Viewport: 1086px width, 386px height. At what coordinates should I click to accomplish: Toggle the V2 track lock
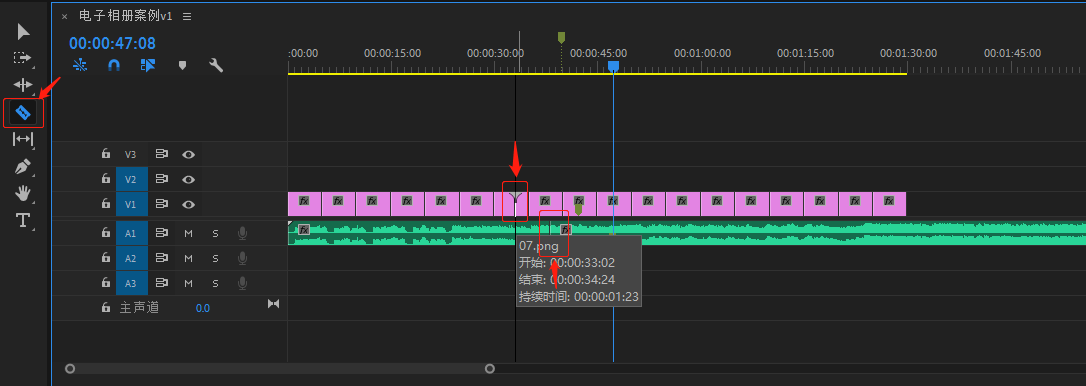click(105, 179)
